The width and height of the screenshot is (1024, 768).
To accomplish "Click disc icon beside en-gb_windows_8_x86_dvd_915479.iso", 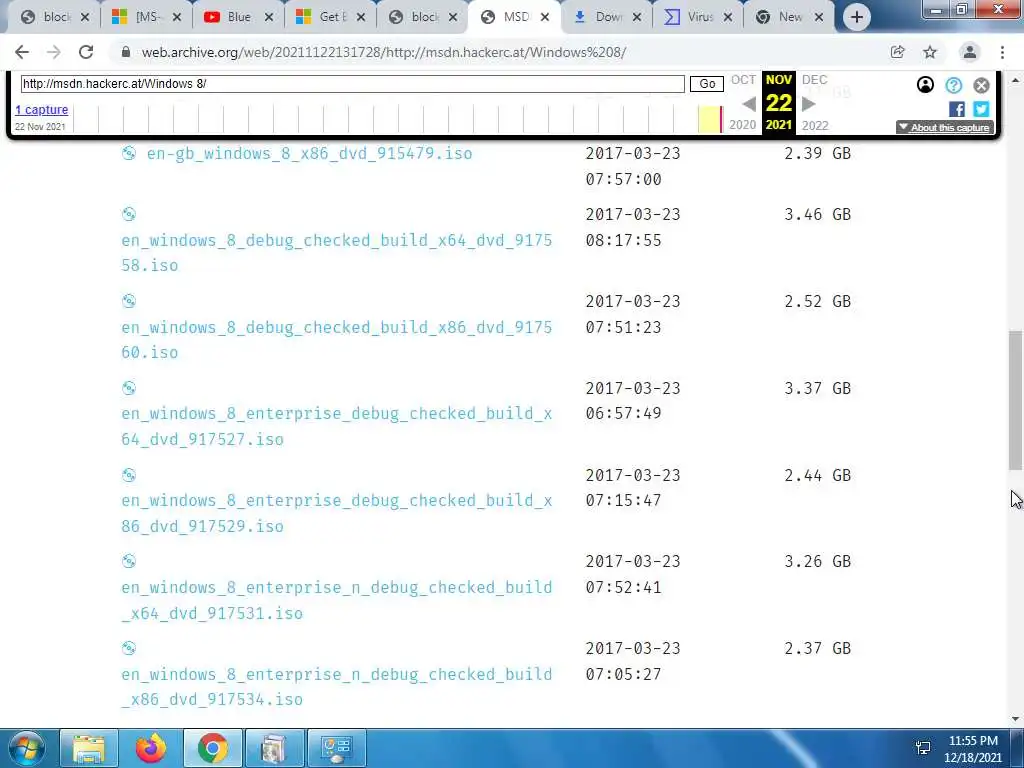I will tap(129, 153).
